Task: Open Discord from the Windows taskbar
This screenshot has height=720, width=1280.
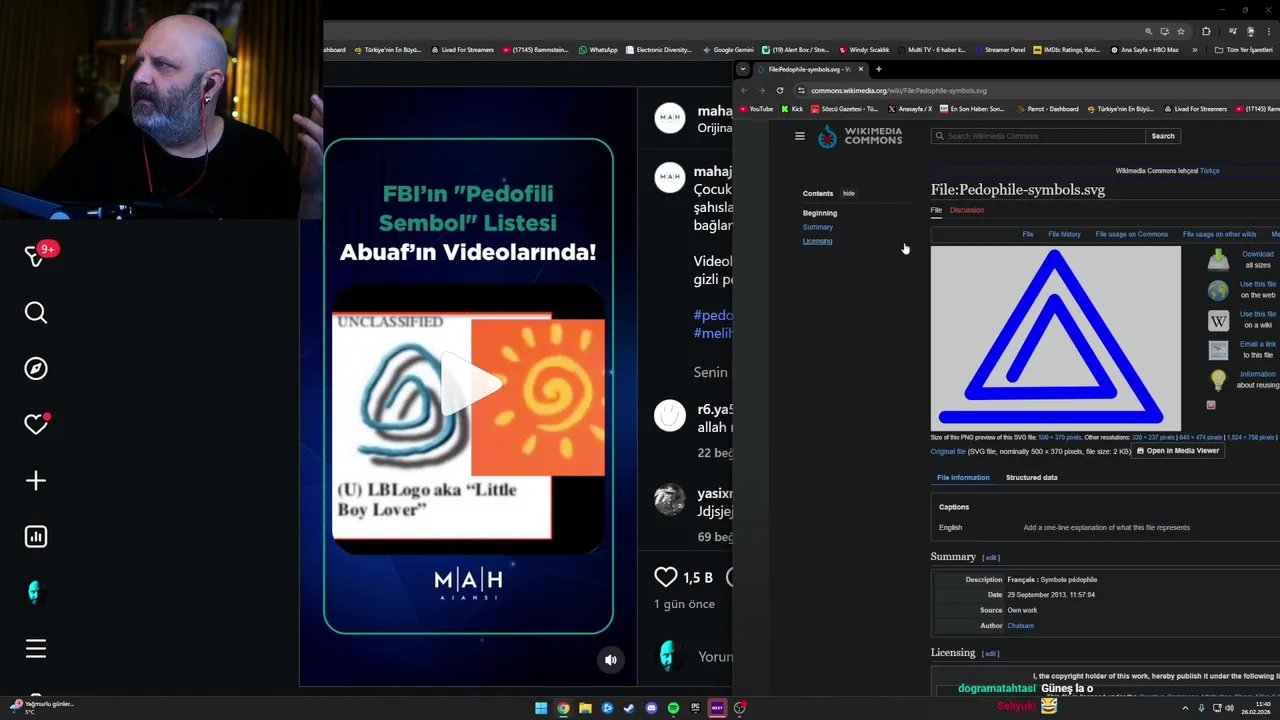Action: (x=651, y=708)
